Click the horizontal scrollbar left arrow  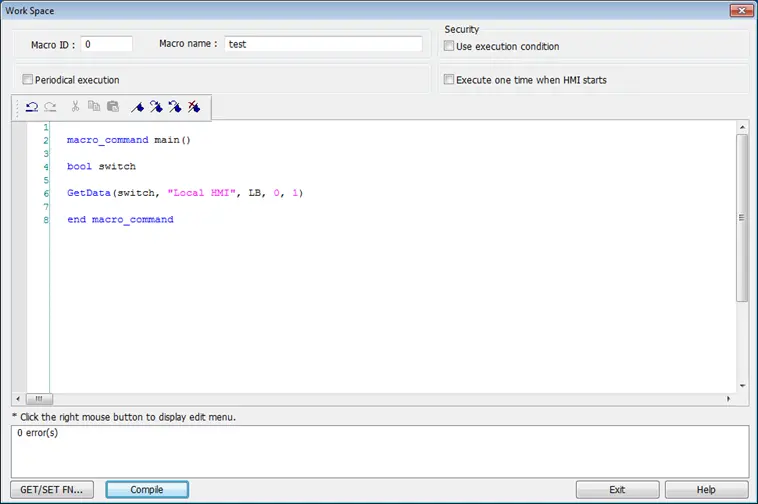(18, 399)
